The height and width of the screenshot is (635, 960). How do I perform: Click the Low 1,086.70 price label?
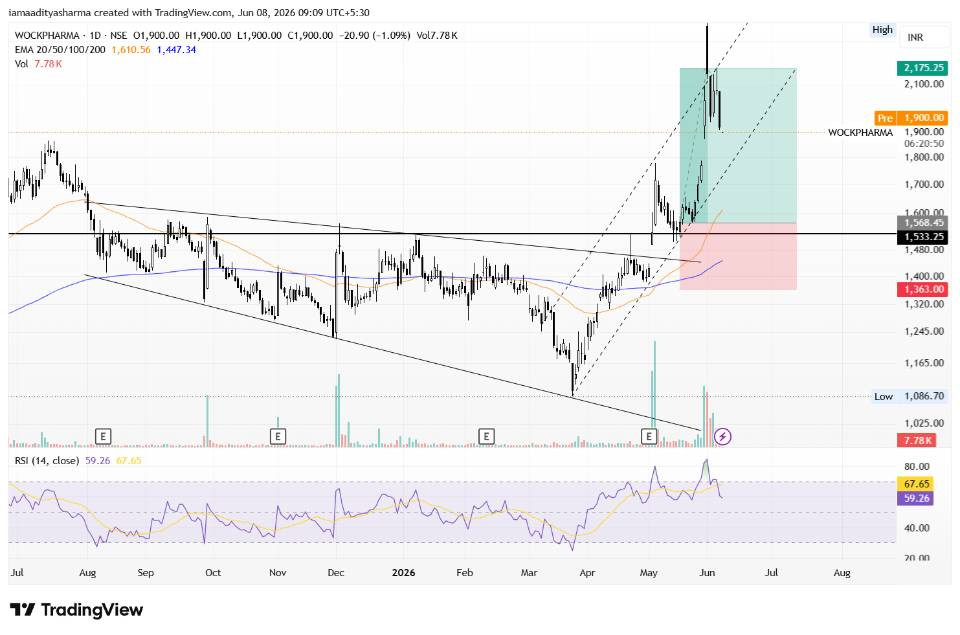909,396
